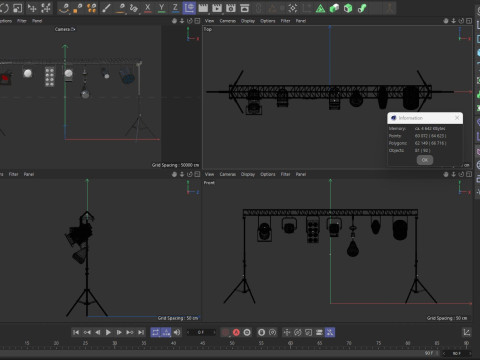Toggle the Z axis lock
The image size is (480, 360).
click(175, 8)
